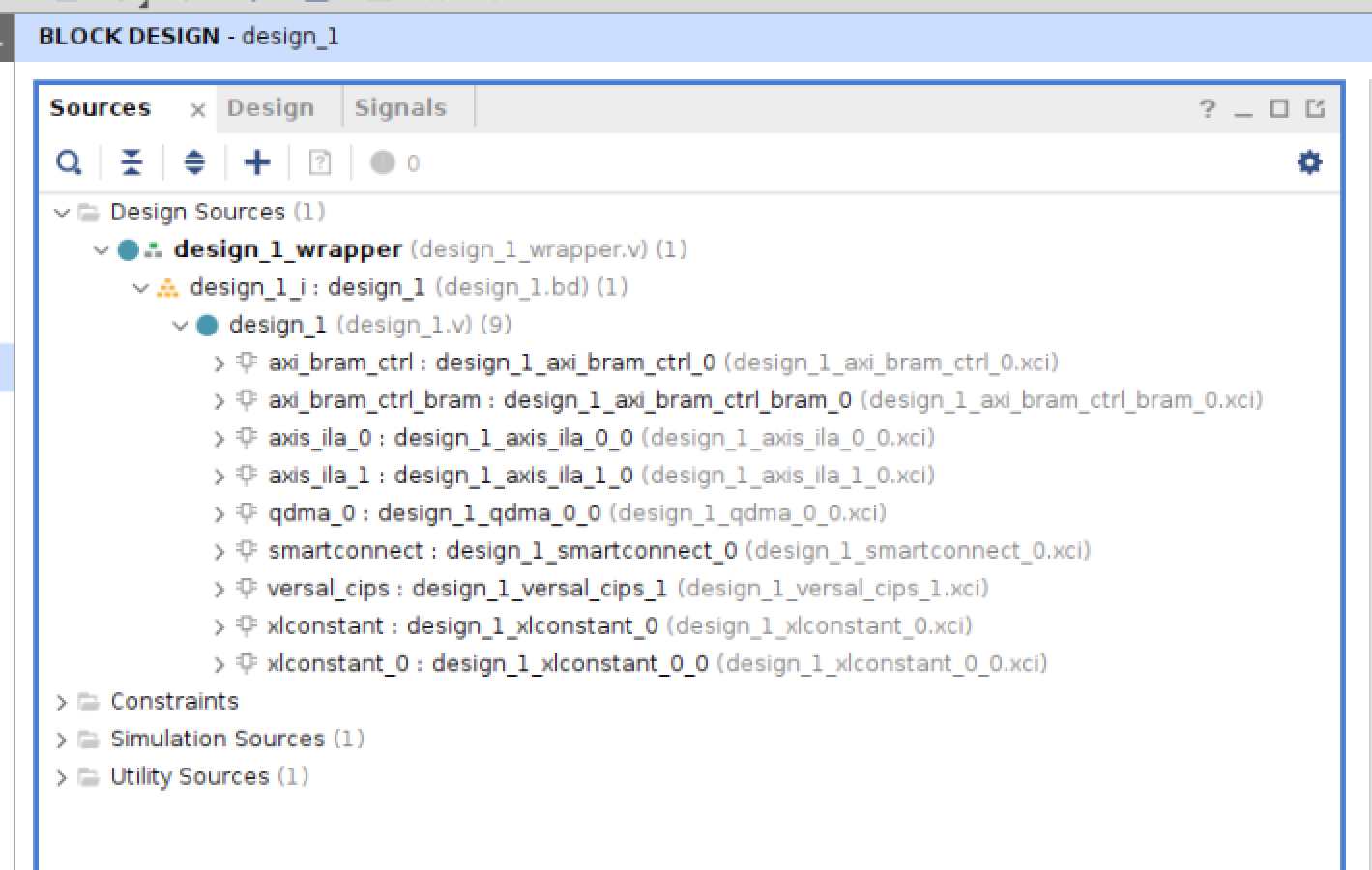Select the versal_cips tree item
Image resolution: width=1372 pixels, height=870 pixels.
(x=328, y=589)
